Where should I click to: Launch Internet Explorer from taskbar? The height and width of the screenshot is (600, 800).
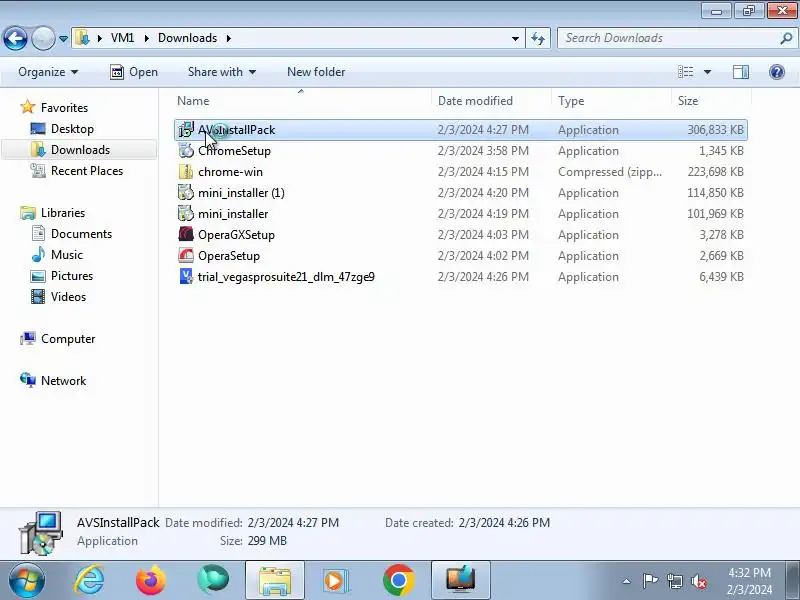coord(89,580)
